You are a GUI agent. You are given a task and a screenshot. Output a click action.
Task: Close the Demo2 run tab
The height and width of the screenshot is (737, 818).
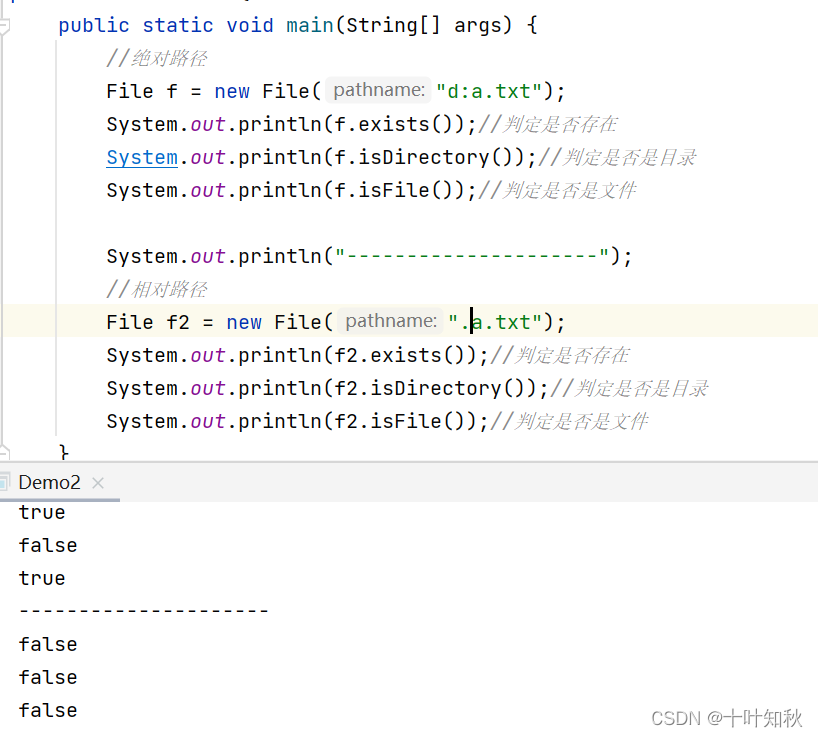[98, 483]
